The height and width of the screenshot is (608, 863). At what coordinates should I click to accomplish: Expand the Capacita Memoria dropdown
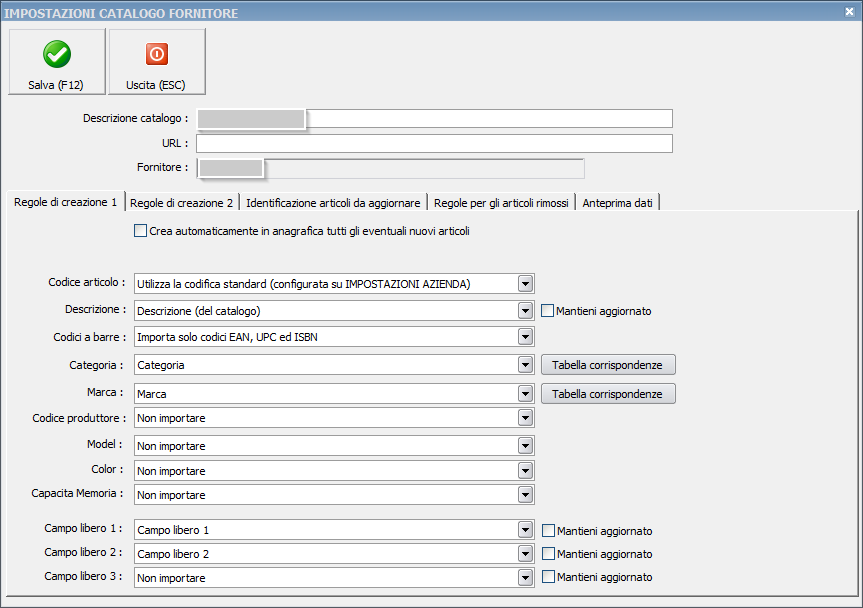526,495
